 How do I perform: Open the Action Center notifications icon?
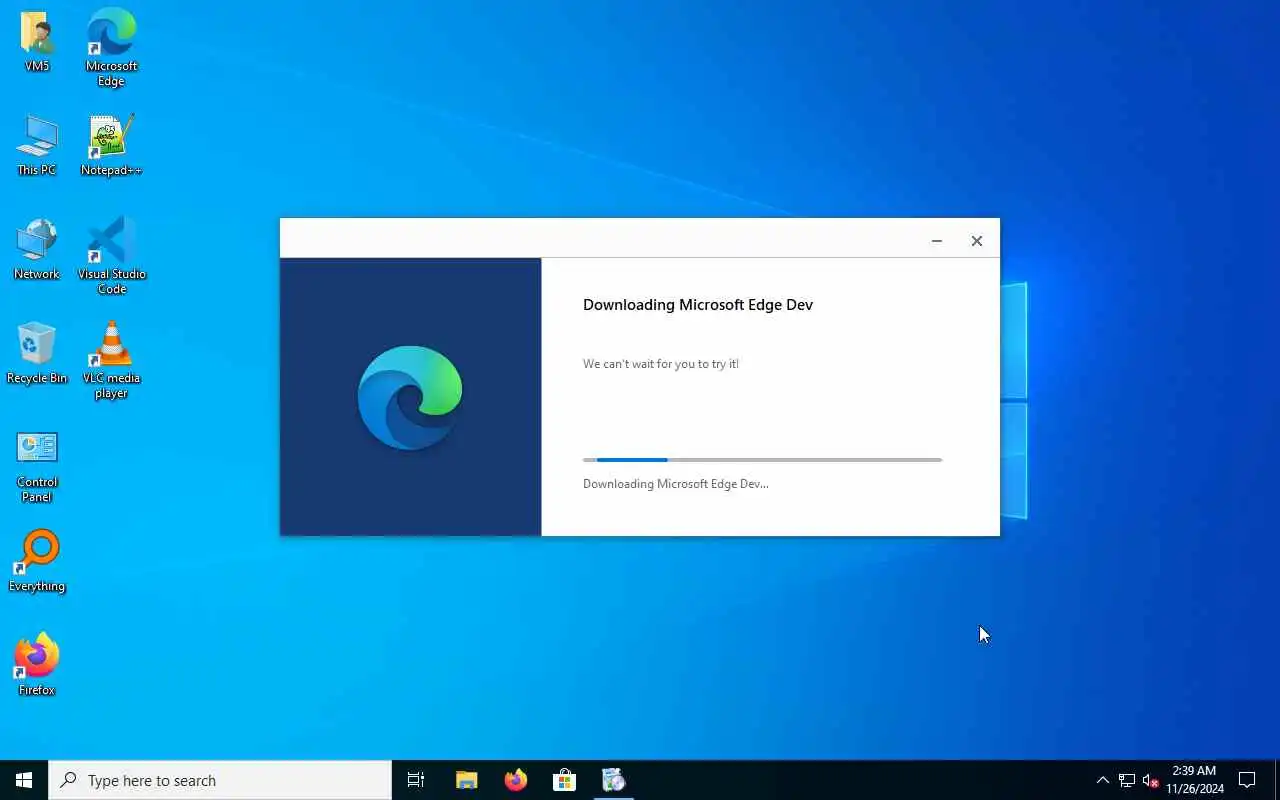(x=1247, y=780)
